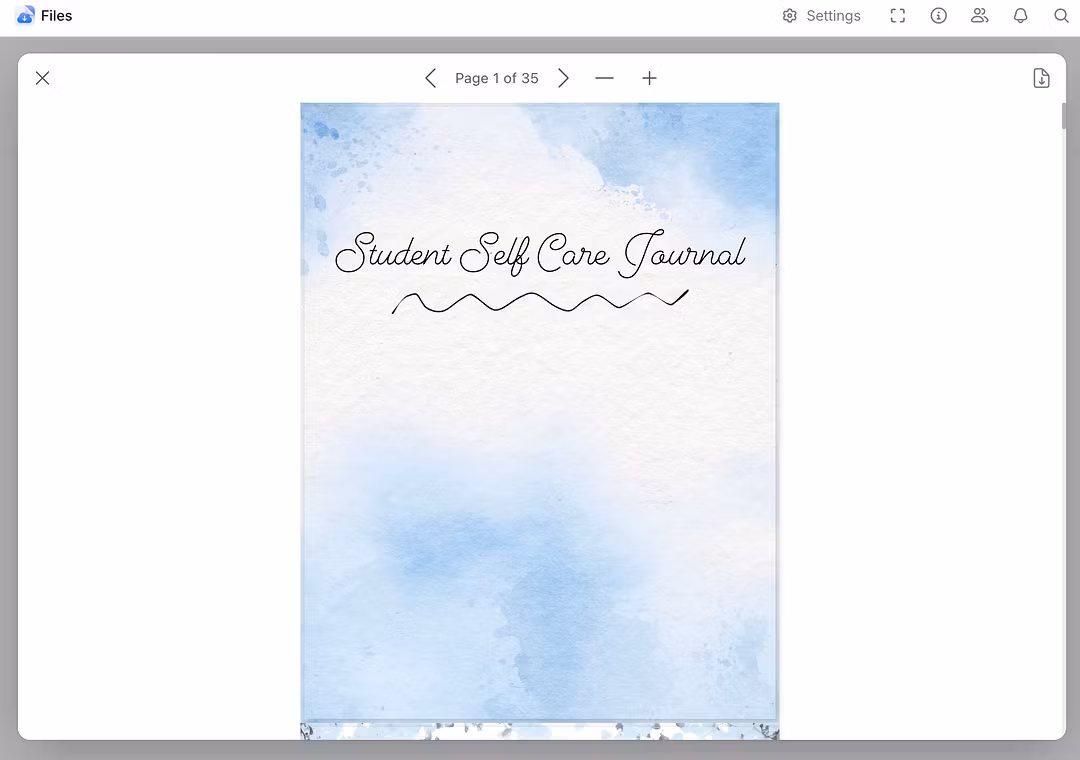
Task: Open the notifications bell
Action: coord(1020,16)
